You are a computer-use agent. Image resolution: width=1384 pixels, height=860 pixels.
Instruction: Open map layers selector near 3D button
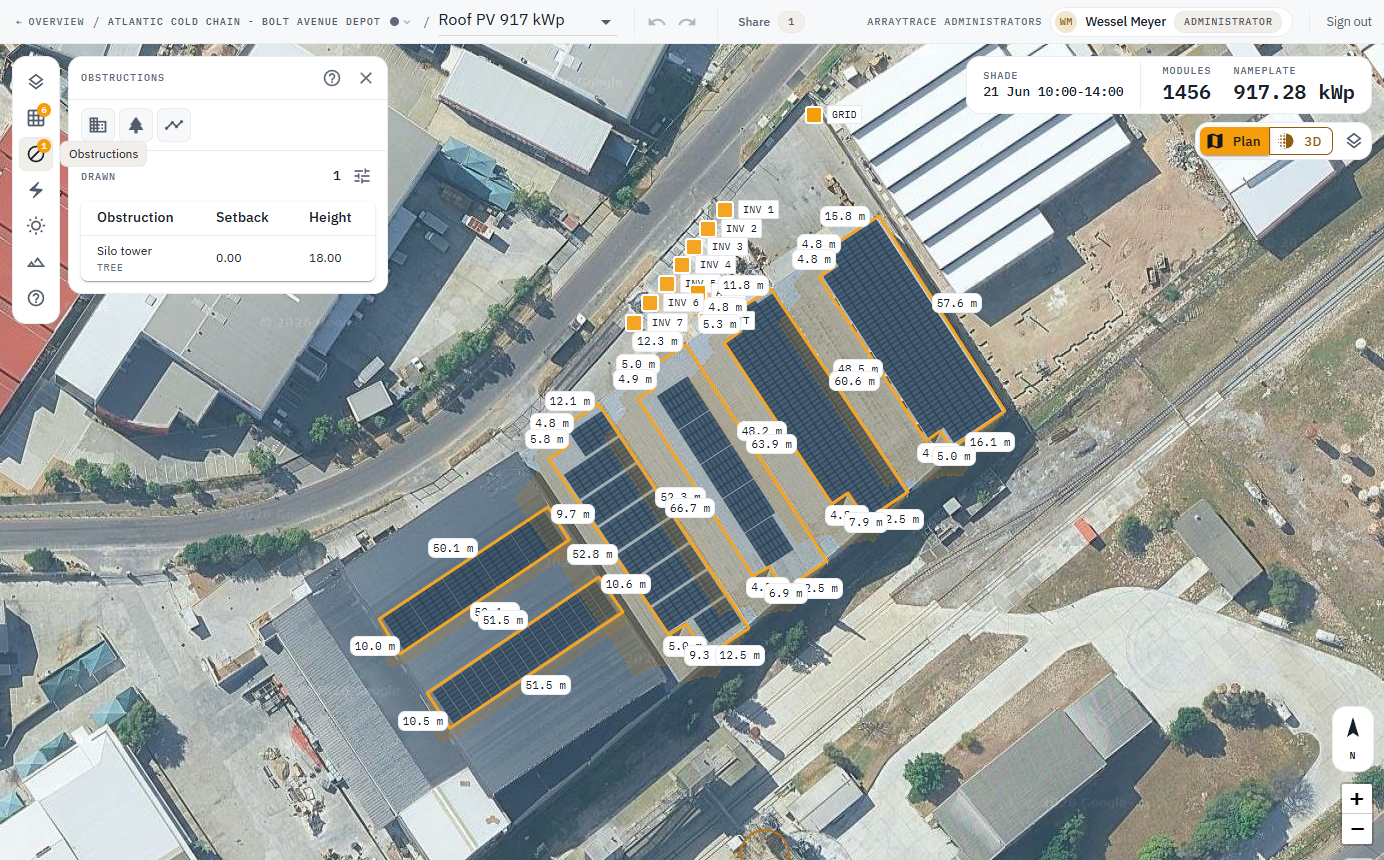click(1354, 141)
